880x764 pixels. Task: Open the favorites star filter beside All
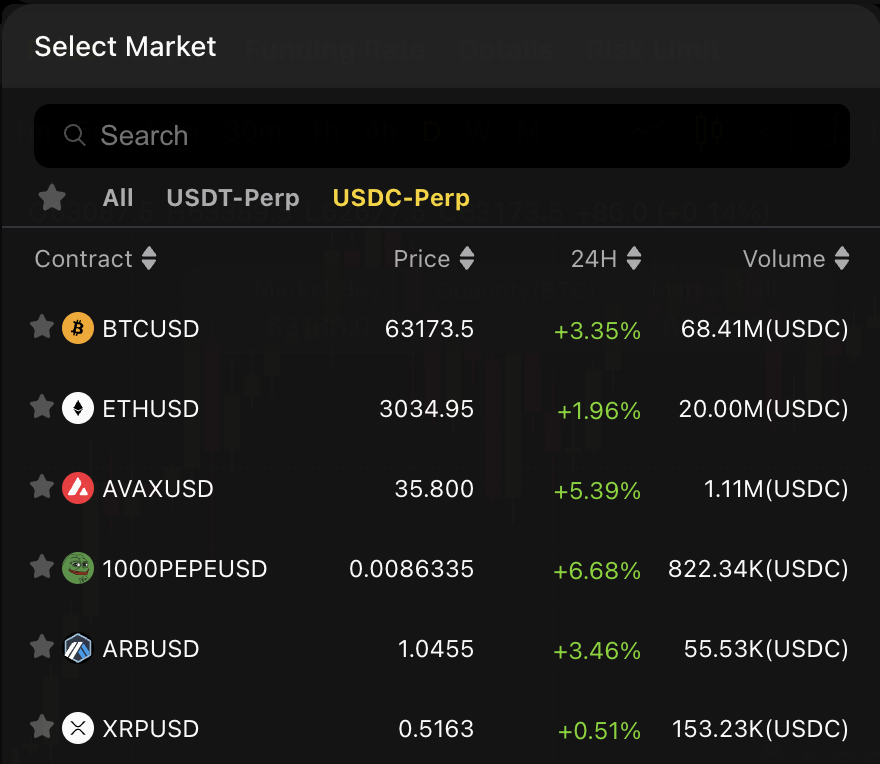tap(52, 198)
